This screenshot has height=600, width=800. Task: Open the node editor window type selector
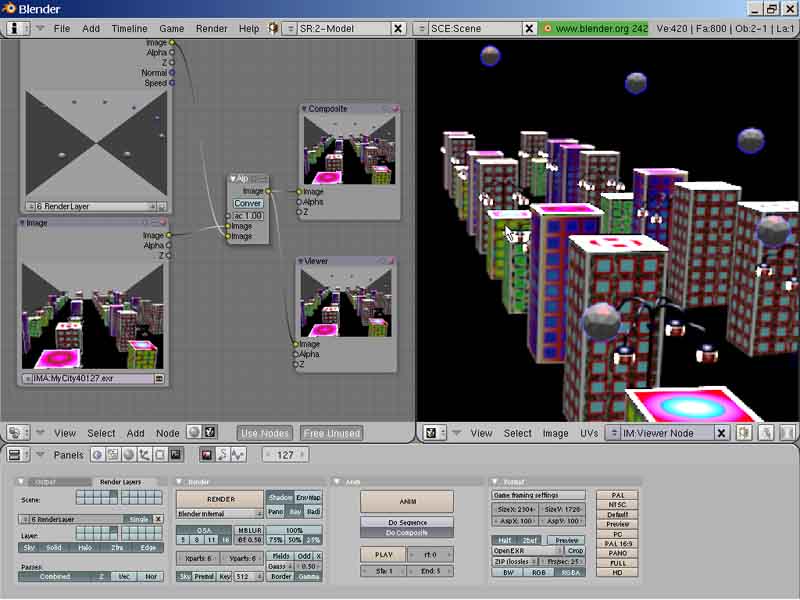(x=18, y=433)
